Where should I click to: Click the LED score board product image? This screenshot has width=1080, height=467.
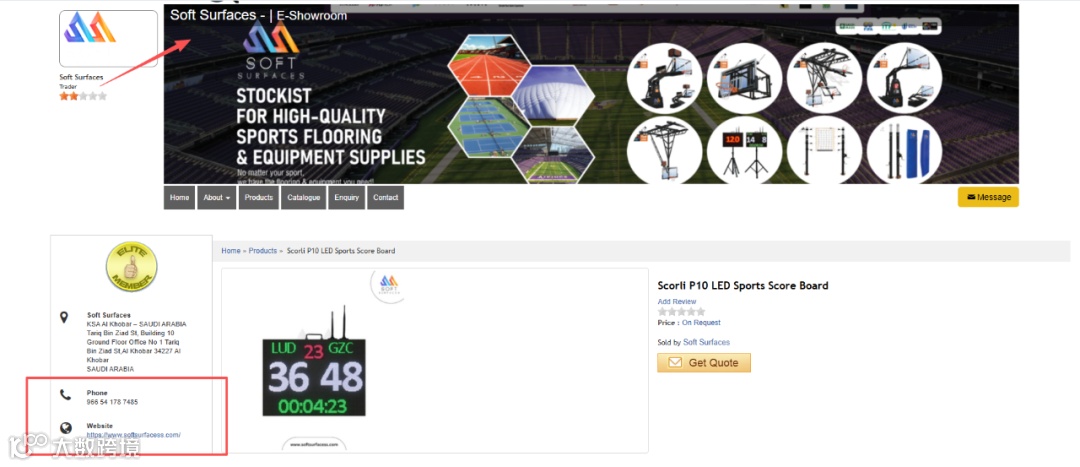pyautogui.click(x=314, y=361)
